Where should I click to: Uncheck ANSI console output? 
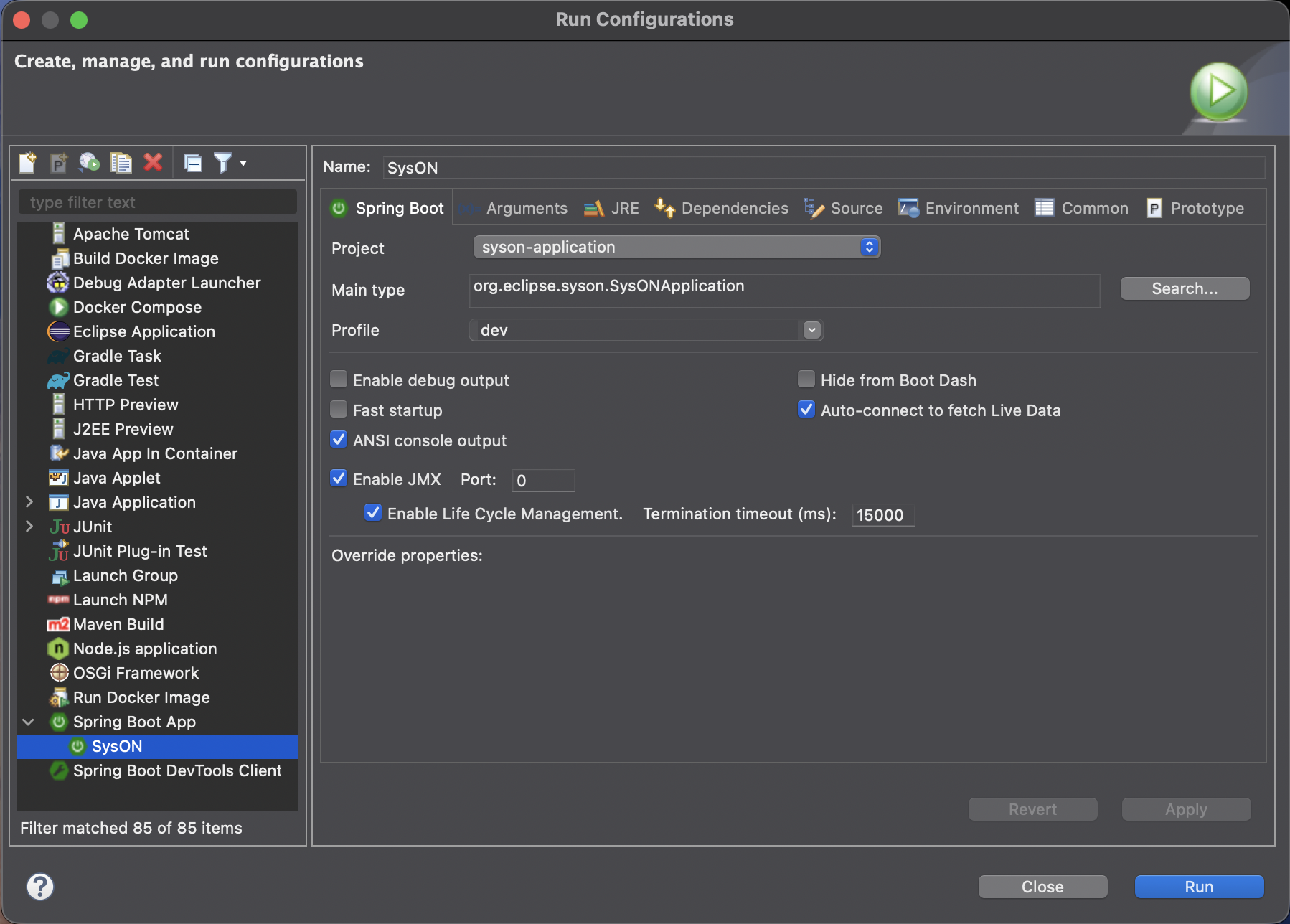339,440
